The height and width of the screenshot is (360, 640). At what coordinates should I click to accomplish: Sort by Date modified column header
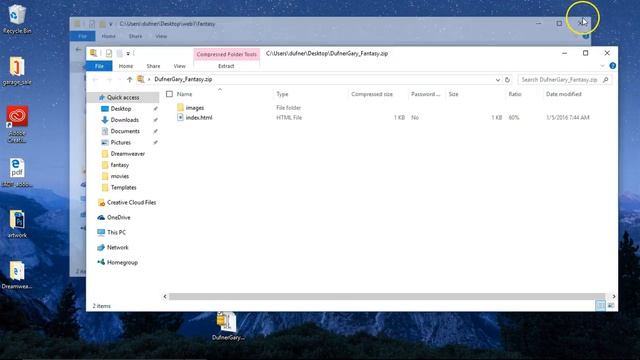[x=563, y=94]
